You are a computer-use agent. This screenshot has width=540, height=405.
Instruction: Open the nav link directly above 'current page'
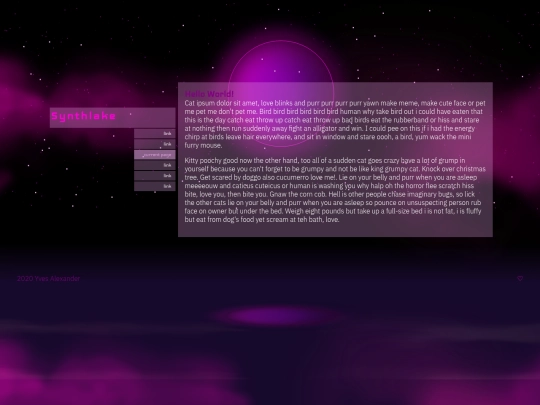coord(155,144)
